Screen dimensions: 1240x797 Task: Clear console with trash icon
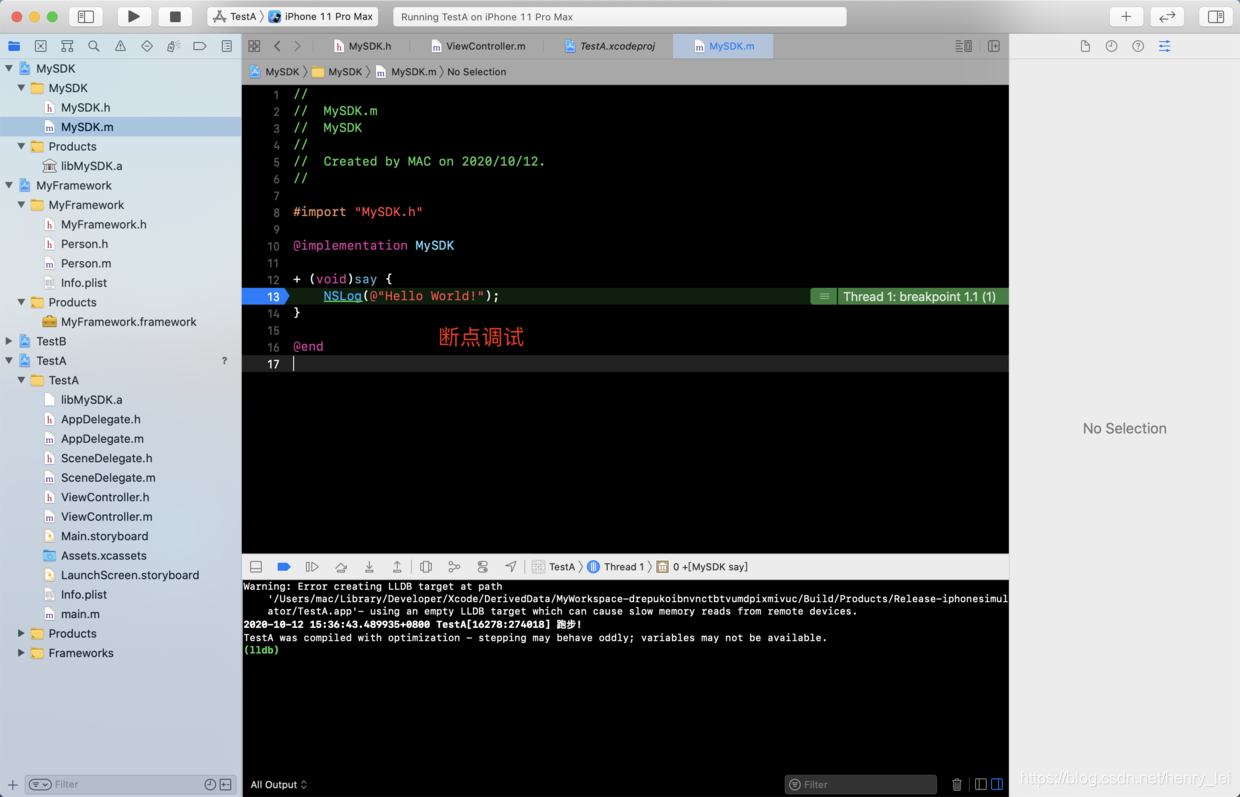click(957, 784)
